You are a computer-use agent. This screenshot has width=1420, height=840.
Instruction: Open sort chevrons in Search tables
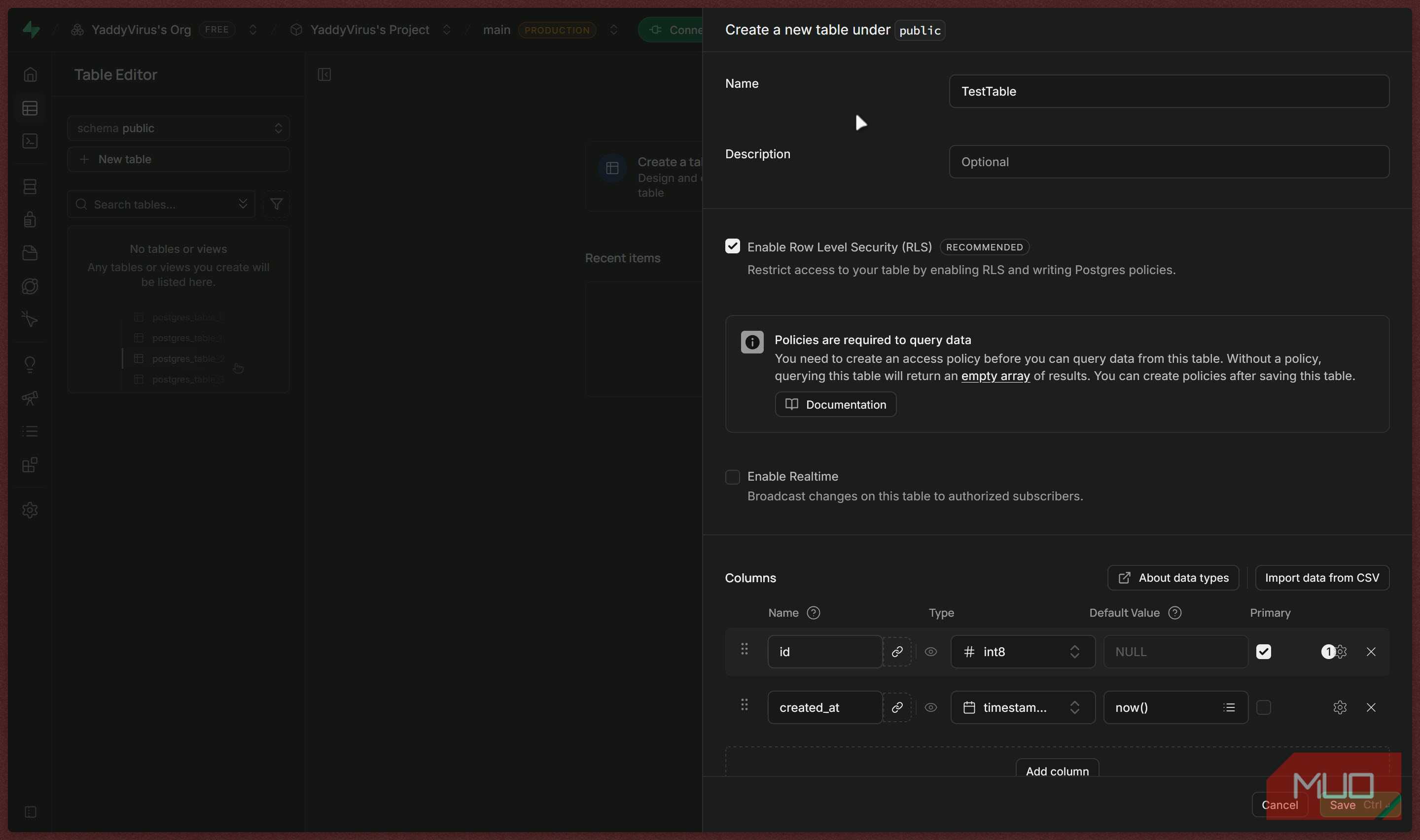243,204
